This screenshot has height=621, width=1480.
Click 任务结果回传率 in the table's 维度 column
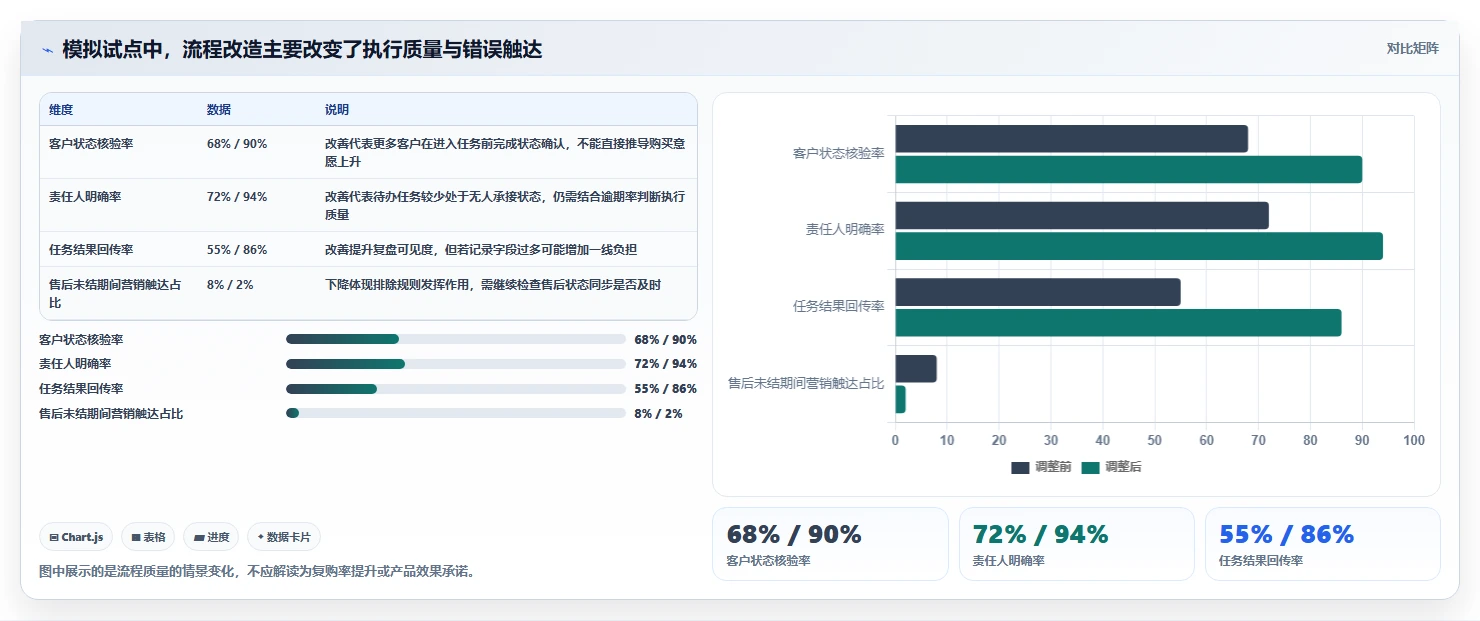coord(91,250)
